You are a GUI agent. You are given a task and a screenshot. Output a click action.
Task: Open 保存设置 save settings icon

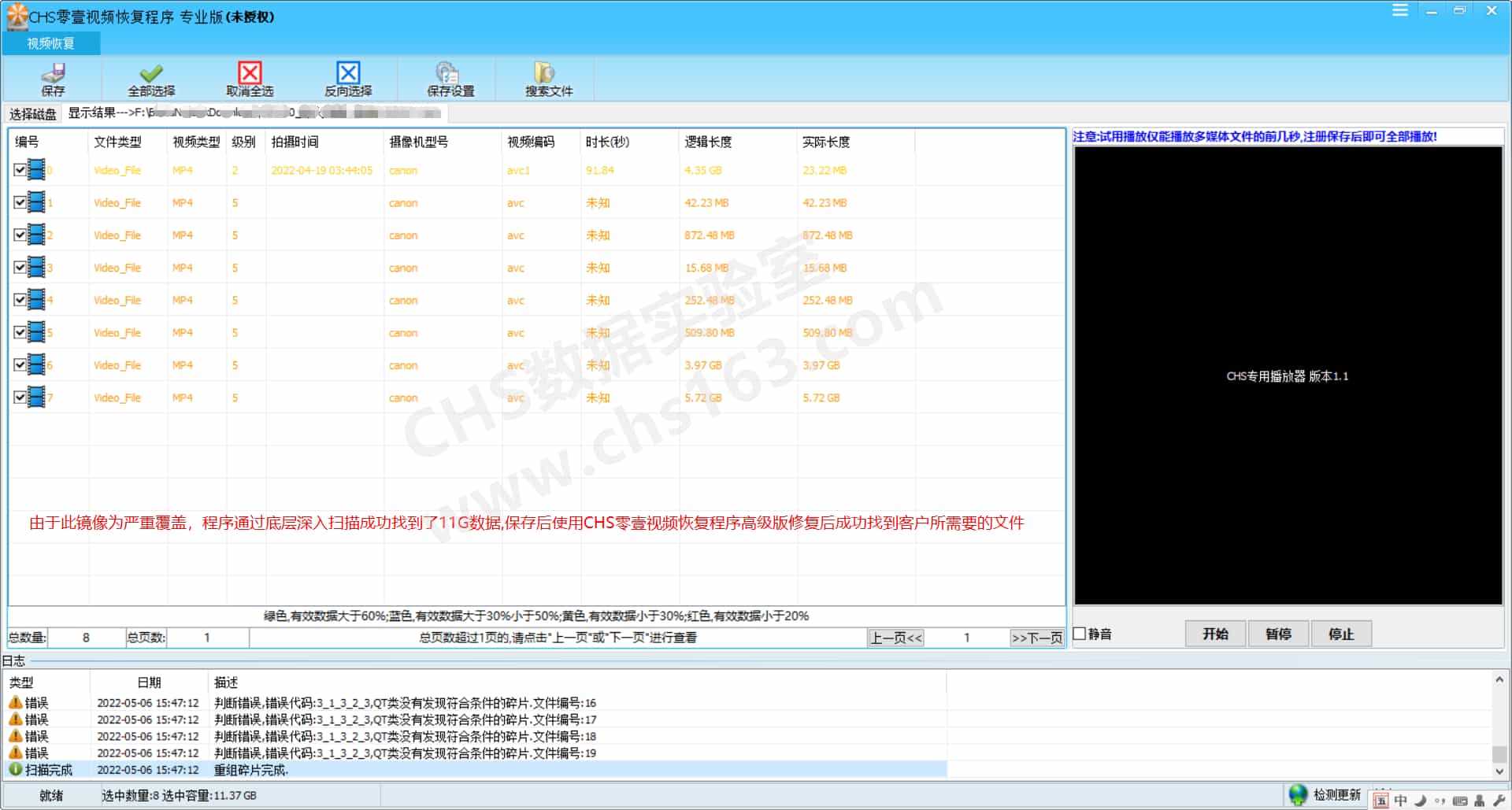click(447, 72)
